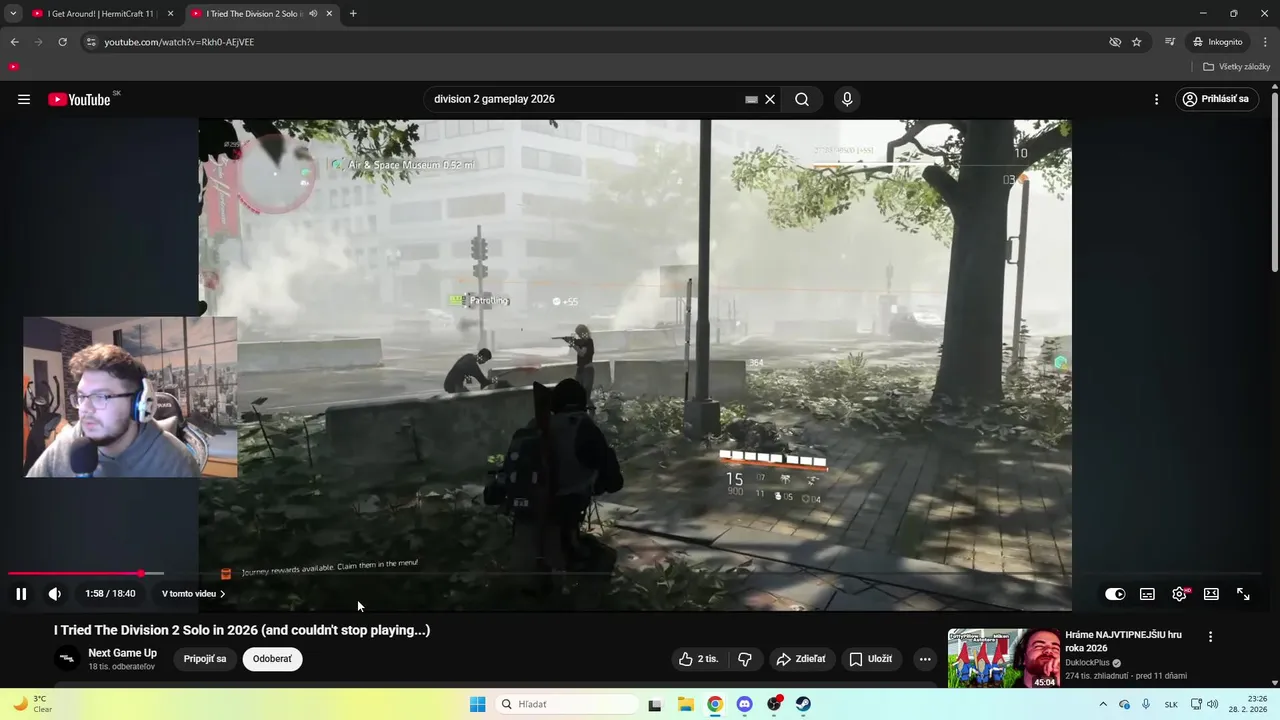Clear the search query with X
The image size is (1280, 720).
tap(770, 100)
